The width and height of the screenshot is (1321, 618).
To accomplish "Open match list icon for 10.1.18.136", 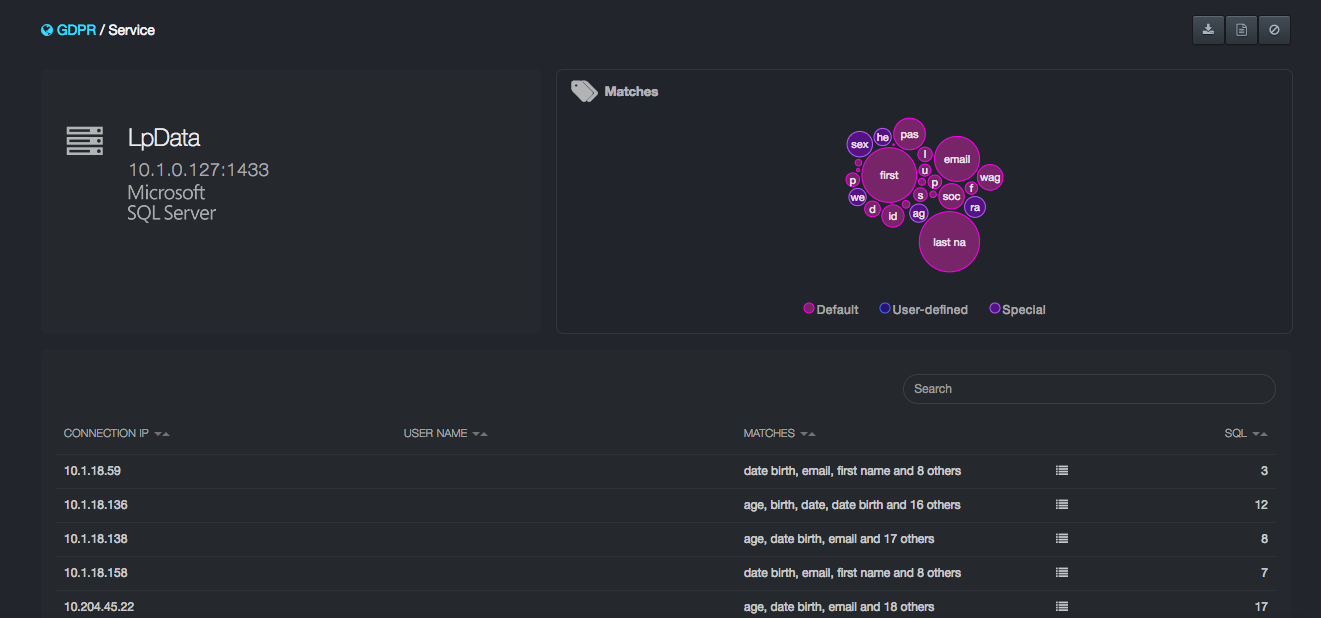I will pyautogui.click(x=1062, y=504).
